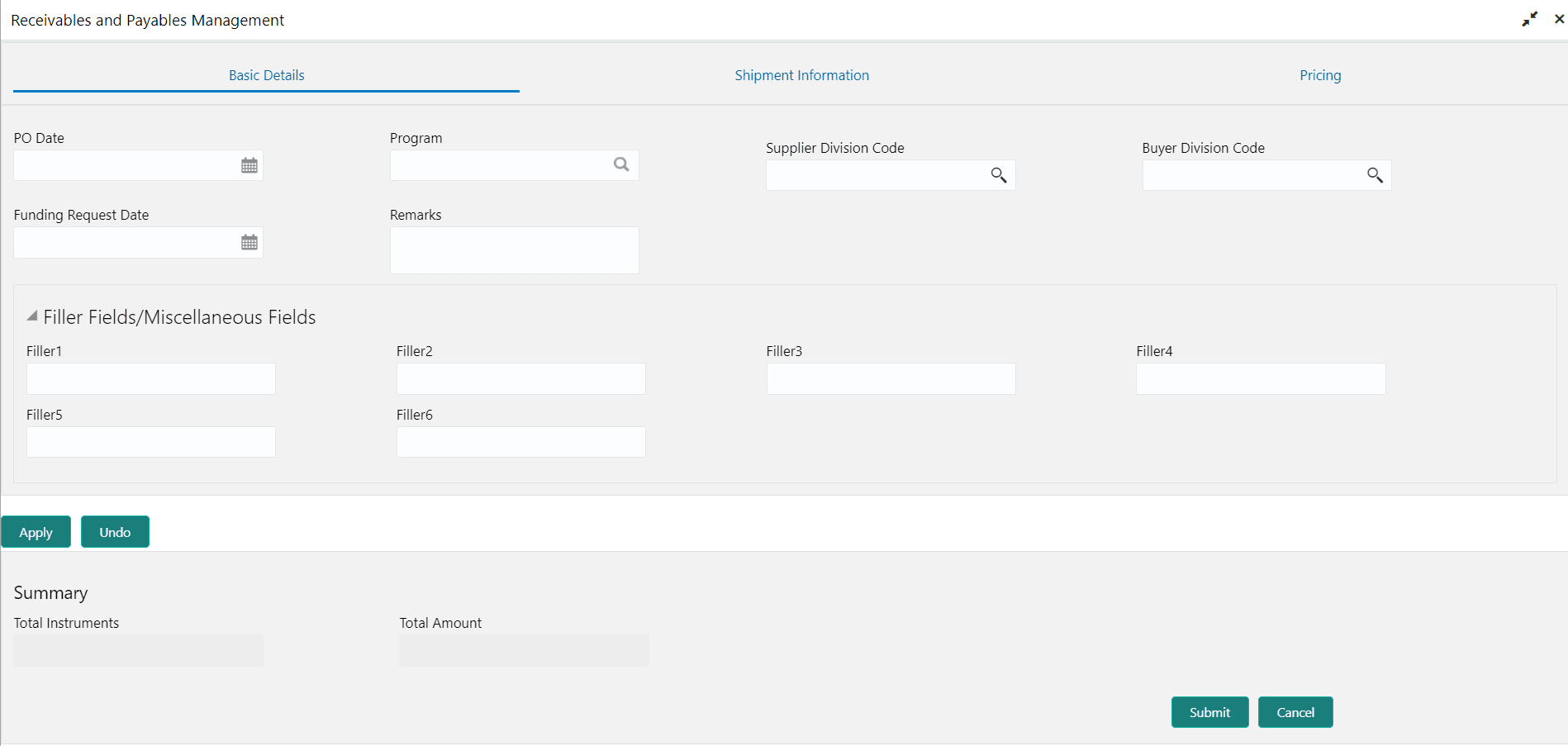The width and height of the screenshot is (1568, 746).
Task: Open the Pricing tab
Action: 1320,75
